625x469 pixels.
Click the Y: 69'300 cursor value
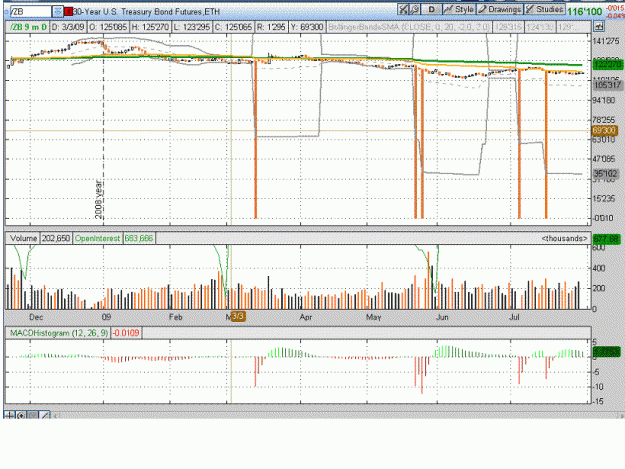(x=307, y=27)
